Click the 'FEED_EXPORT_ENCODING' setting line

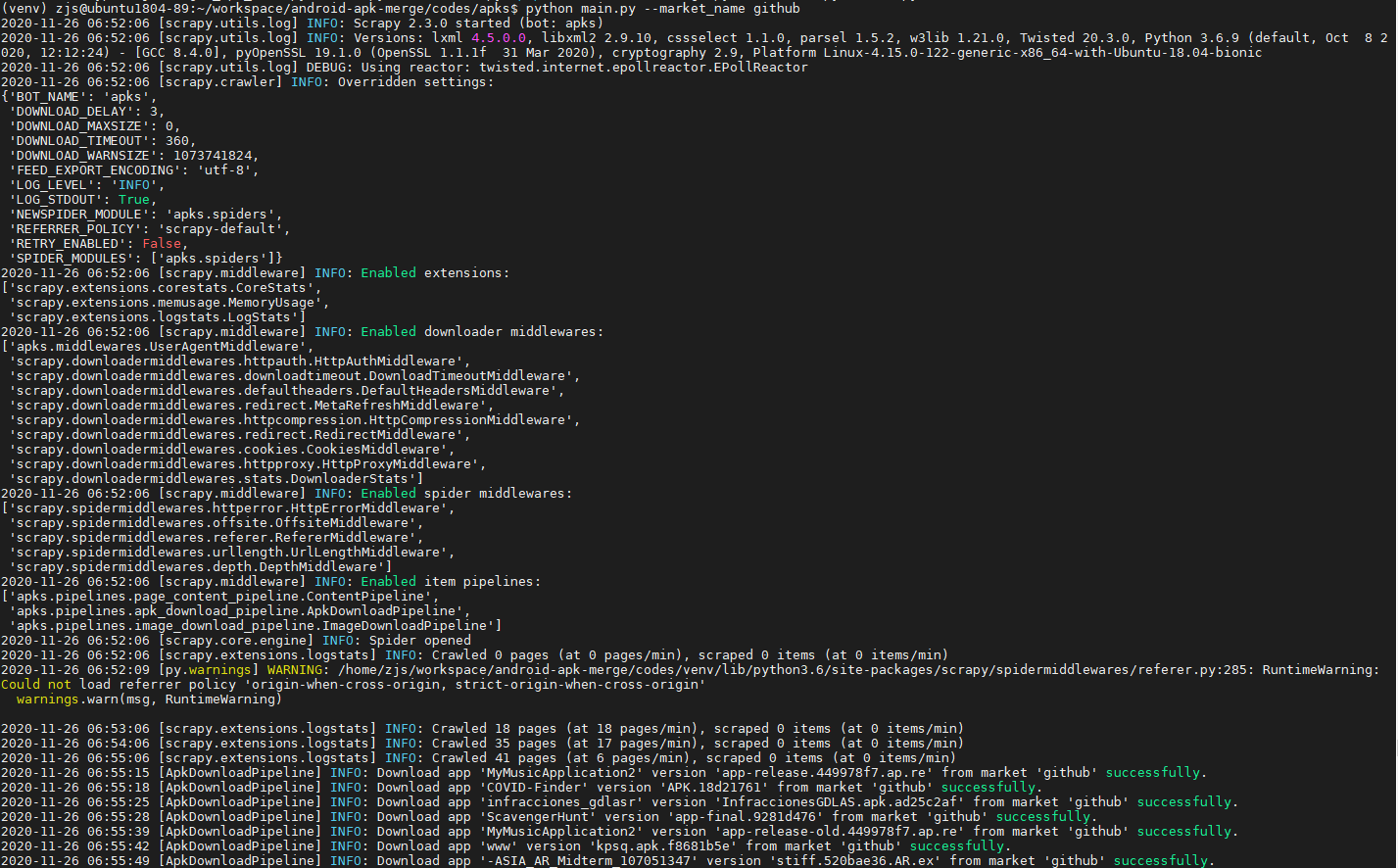pos(134,170)
